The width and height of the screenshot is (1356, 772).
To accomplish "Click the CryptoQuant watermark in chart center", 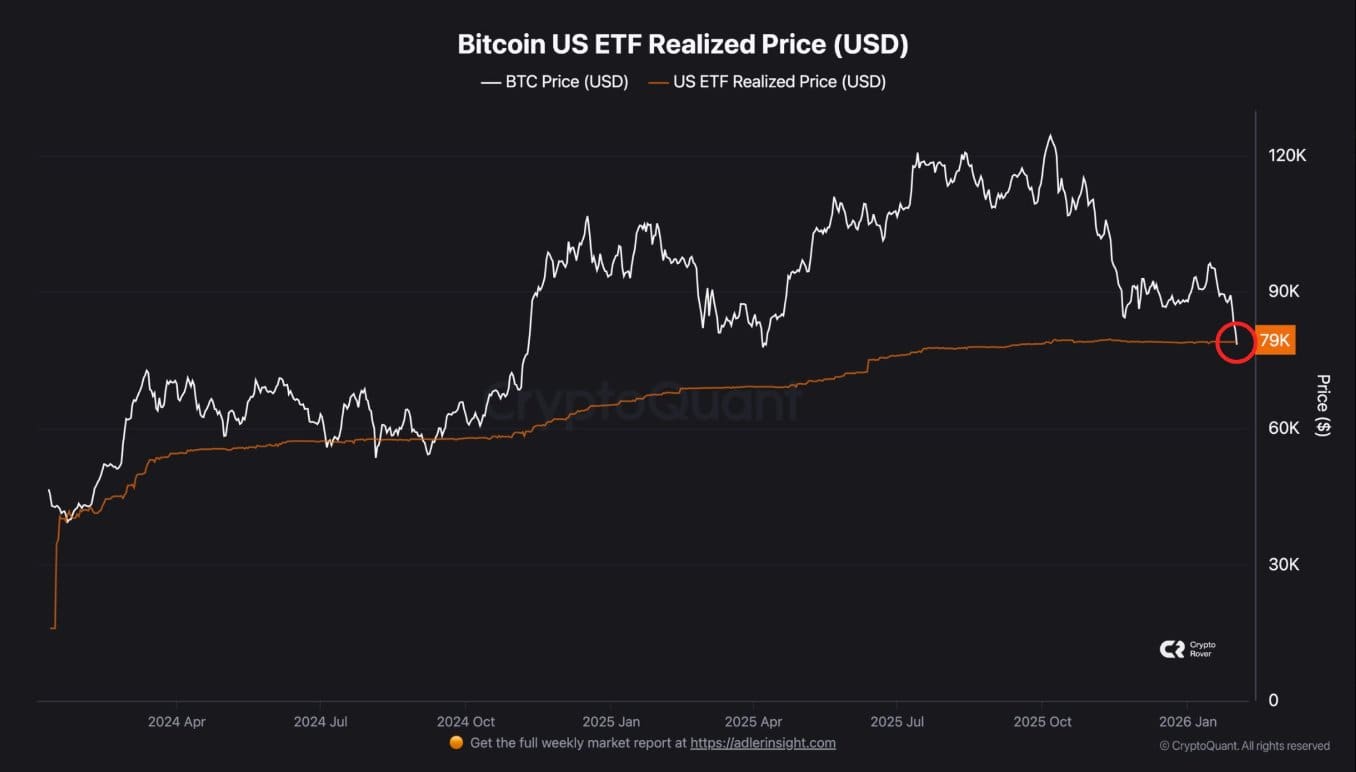I will [x=645, y=404].
